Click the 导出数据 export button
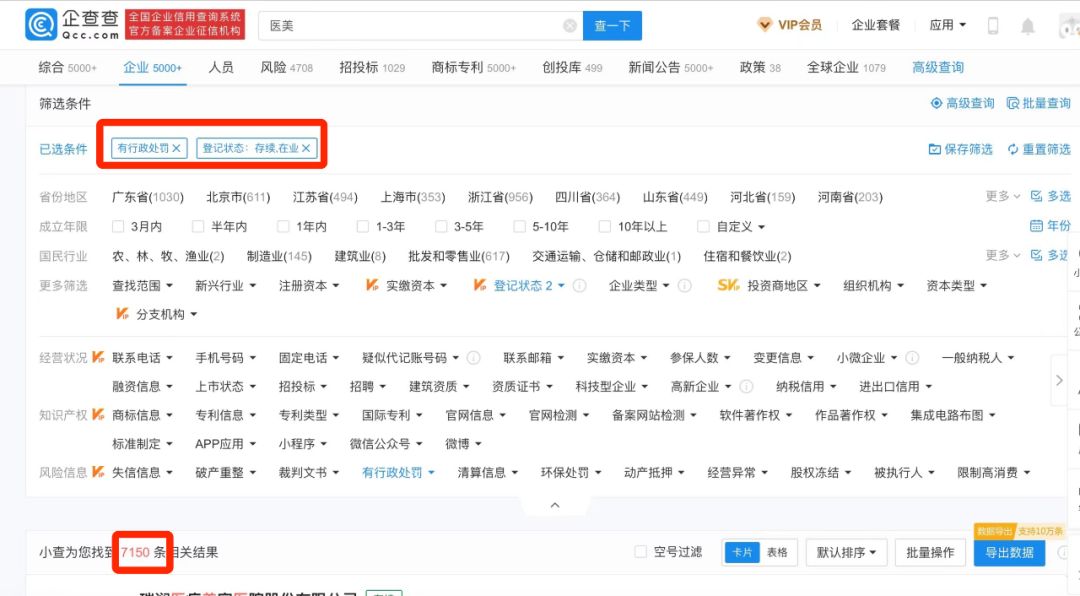Viewport: 1080px width, 596px height. pos(1008,553)
